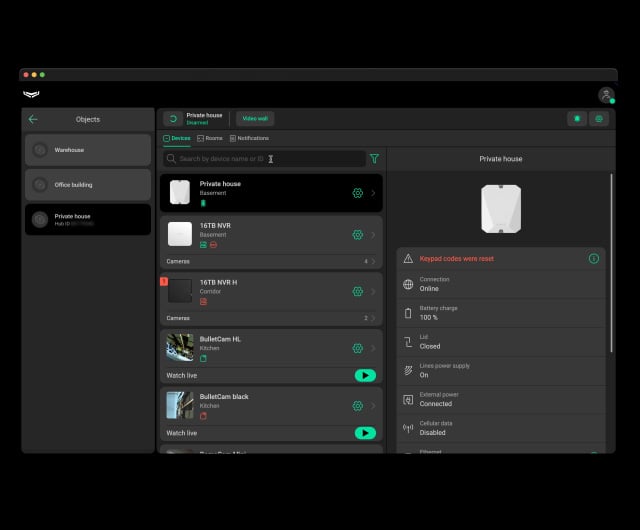Click the back arrow in Objects panel
The width and height of the screenshot is (640, 530).
pos(33,119)
